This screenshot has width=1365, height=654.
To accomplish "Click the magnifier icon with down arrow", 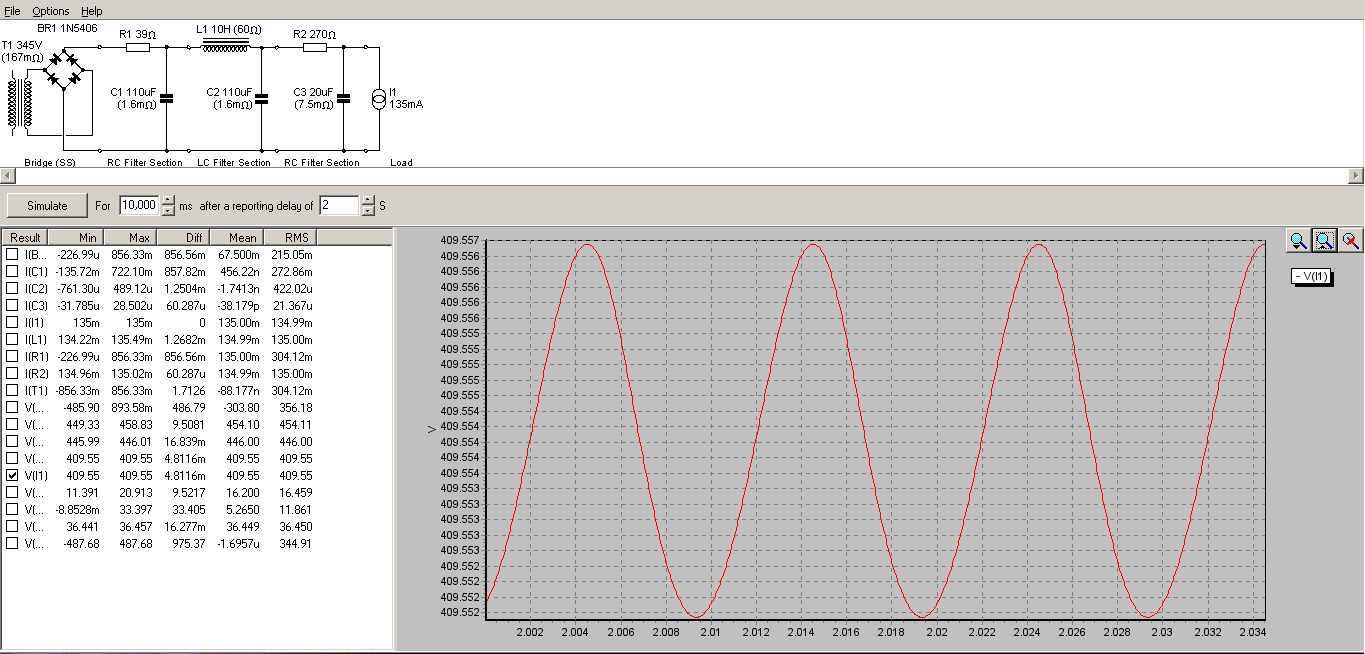I will pos(1298,240).
